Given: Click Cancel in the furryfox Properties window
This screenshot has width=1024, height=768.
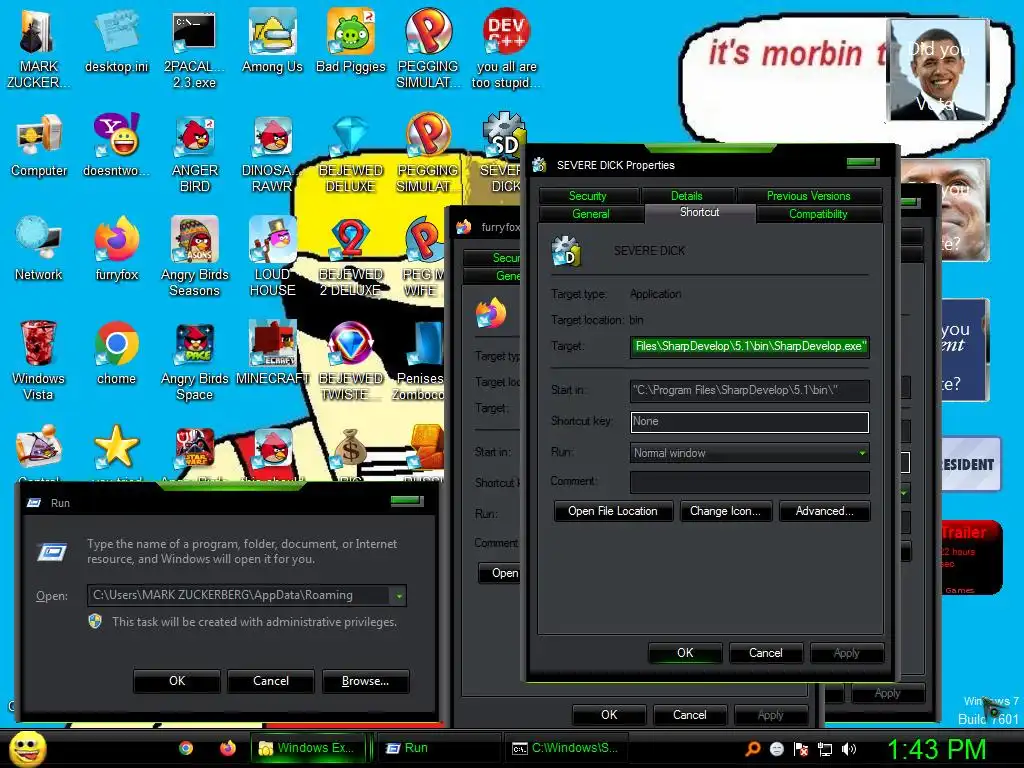Looking at the screenshot, I should [x=690, y=714].
